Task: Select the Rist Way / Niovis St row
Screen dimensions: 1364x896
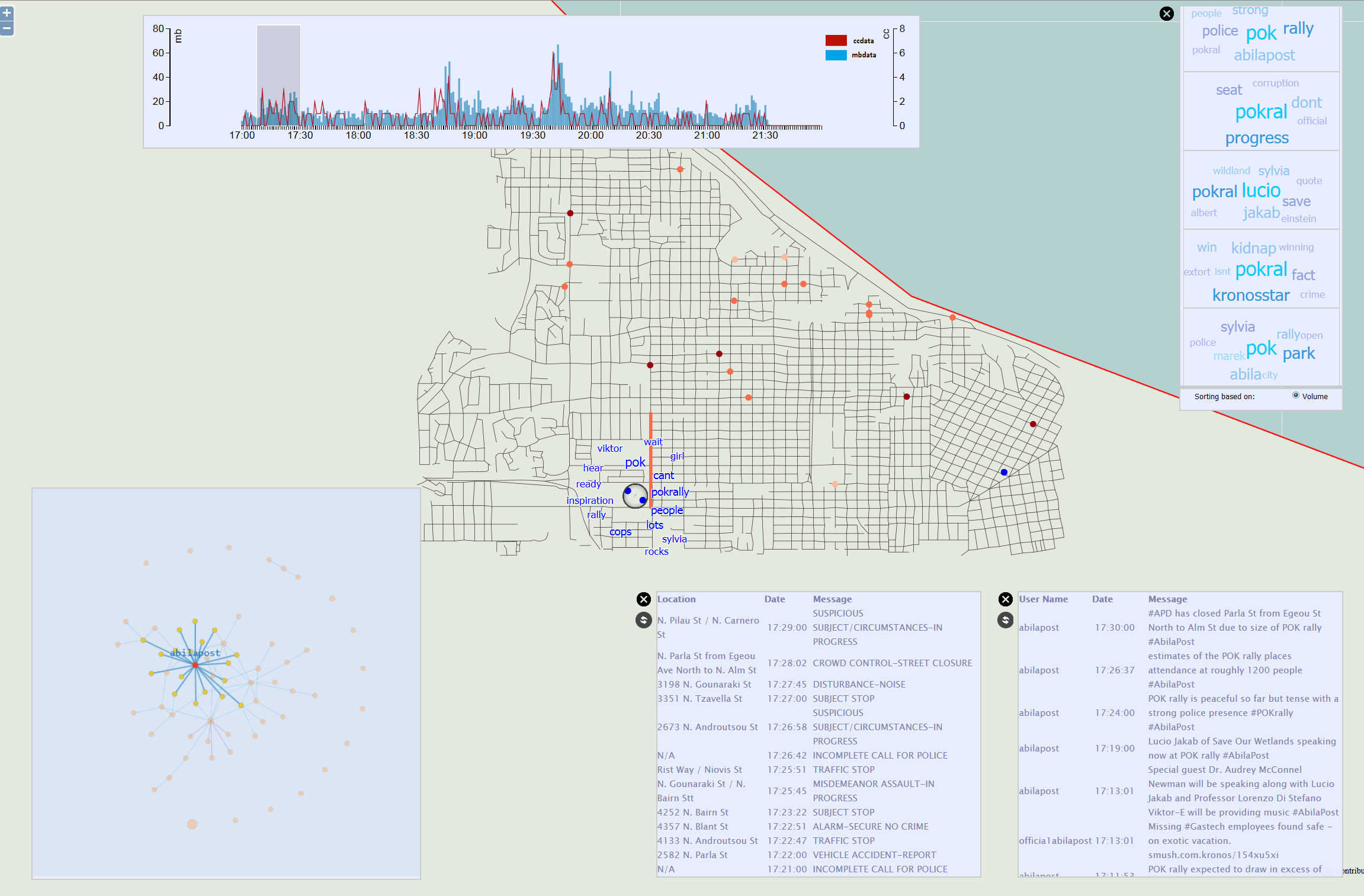Action: (x=818, y=770)
